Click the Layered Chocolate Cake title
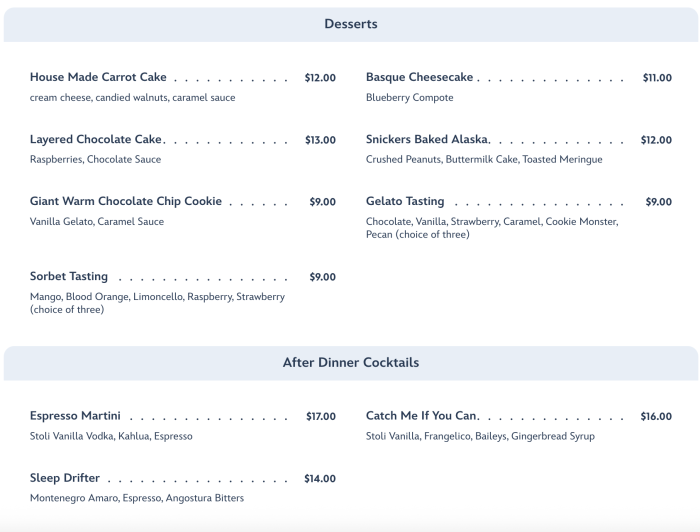The height and width of the screenshot is (532, 700). coord(96,140)
